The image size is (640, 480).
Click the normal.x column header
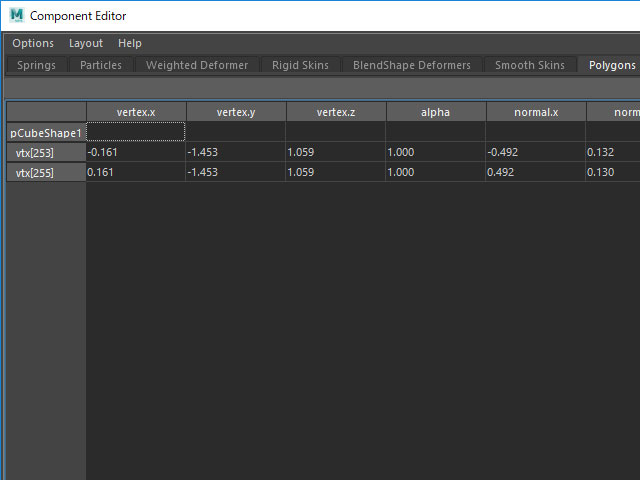[x=536, y=112]
